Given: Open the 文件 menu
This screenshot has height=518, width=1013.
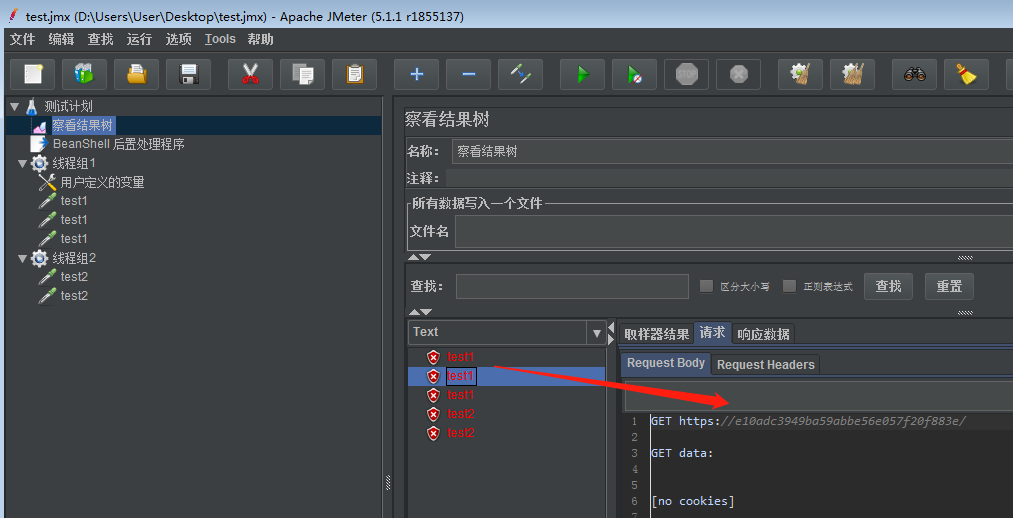Looking at the screenshot, I should pyautogui.click(x=23, y=39).
